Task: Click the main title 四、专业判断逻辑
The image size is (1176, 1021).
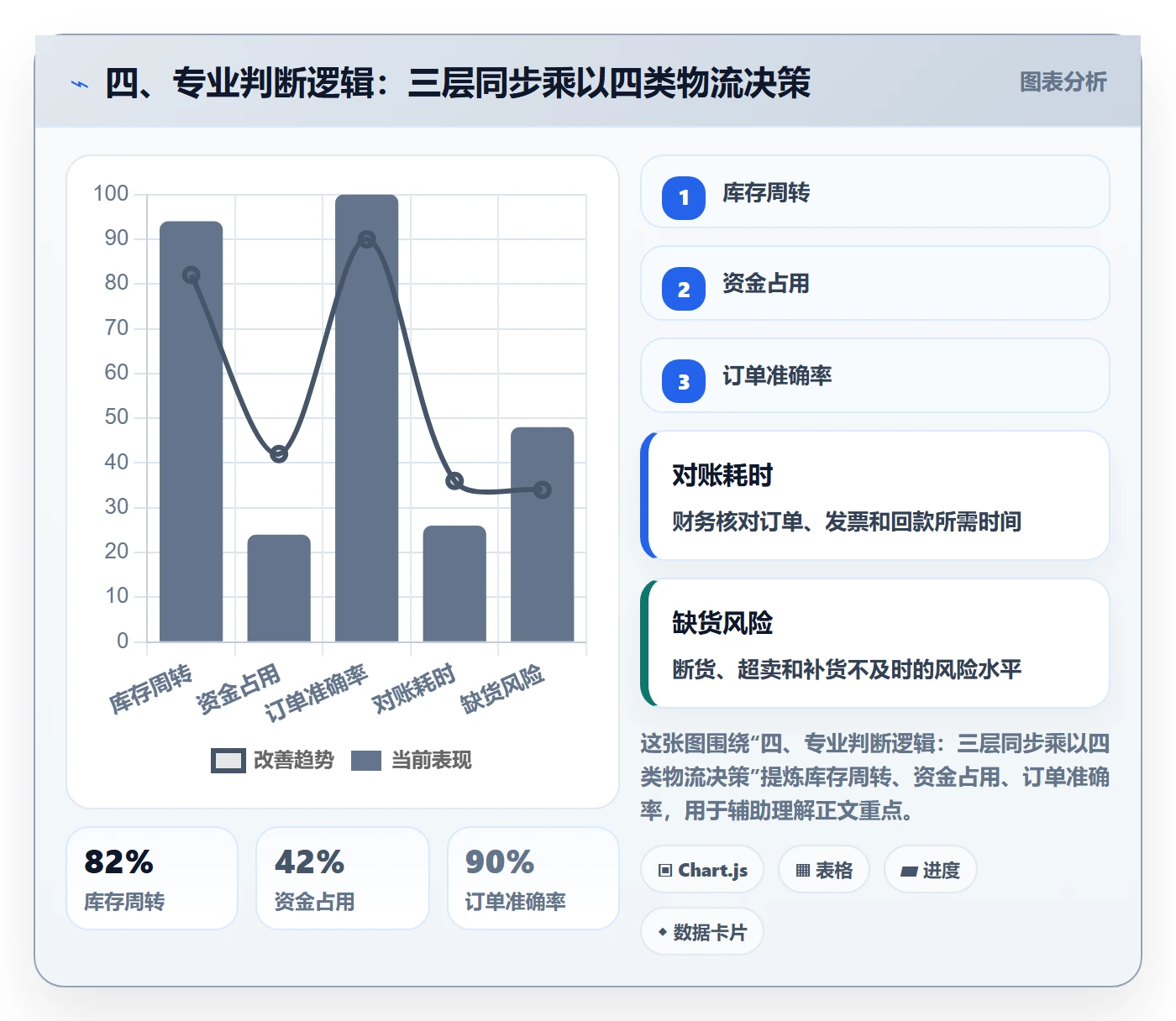Action: pos(458,83)
